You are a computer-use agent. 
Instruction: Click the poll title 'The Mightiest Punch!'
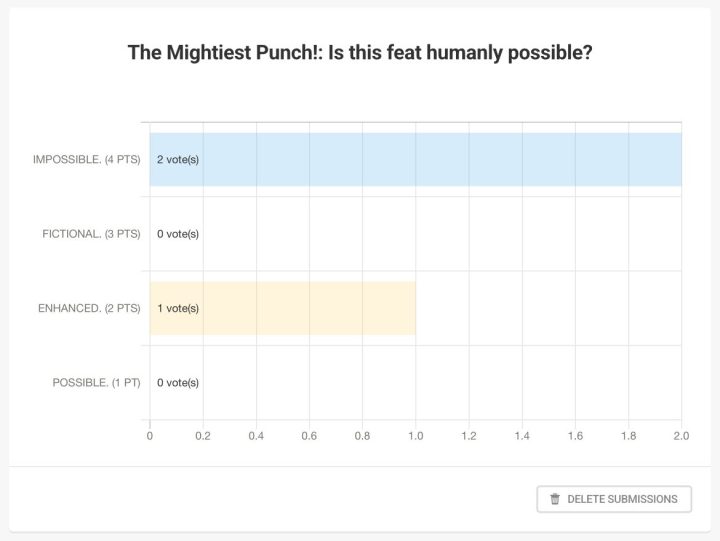tap(225, 52)
